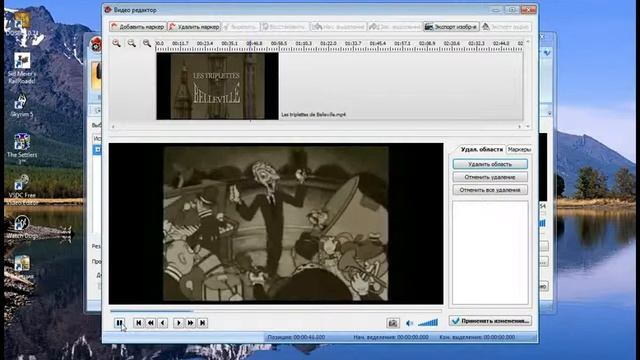Screen dimensions: 640x360
Task: Open the Watch Dogs desktop icon
Action: [22, 227]
